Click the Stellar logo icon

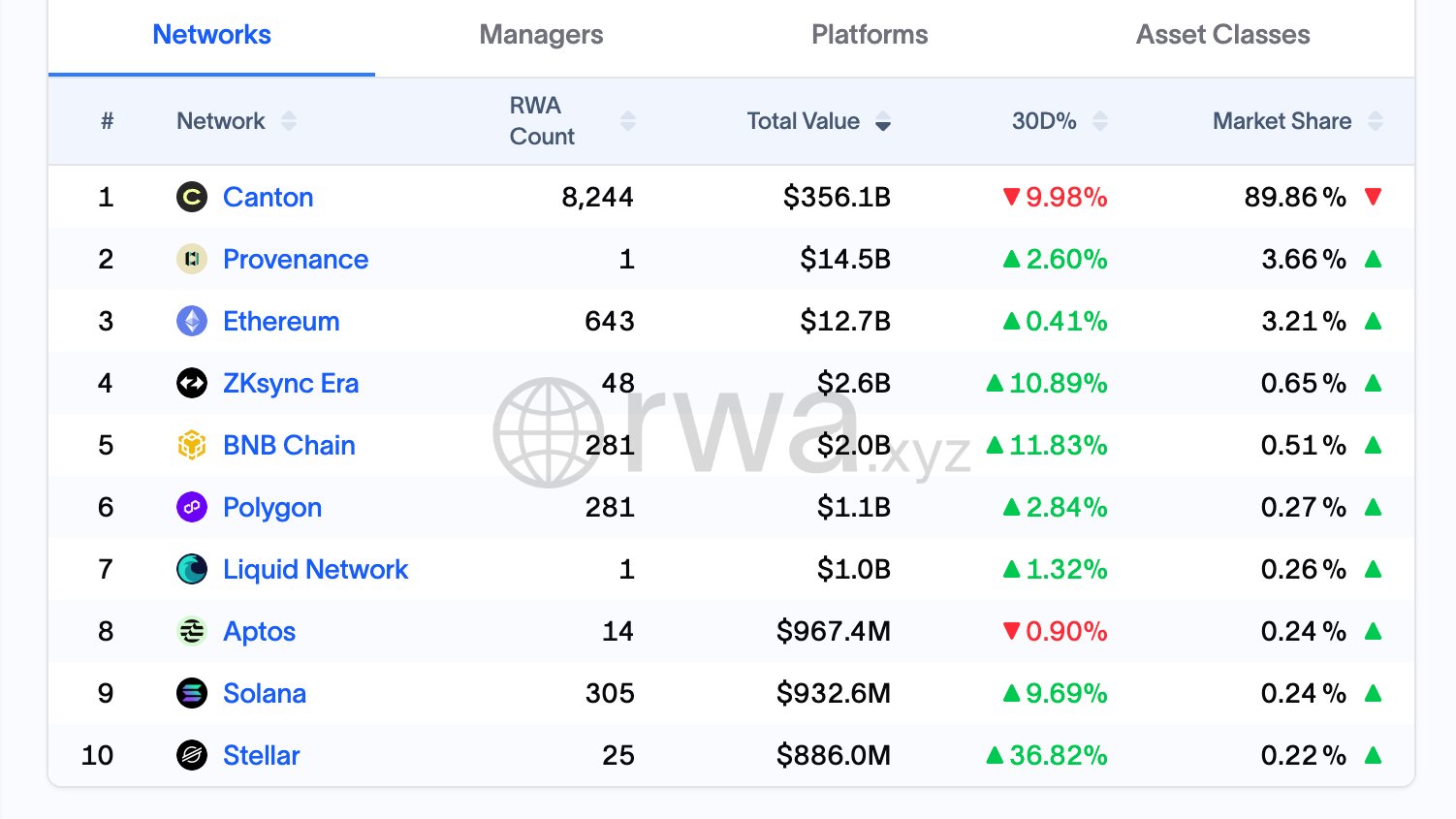(192, 756)
